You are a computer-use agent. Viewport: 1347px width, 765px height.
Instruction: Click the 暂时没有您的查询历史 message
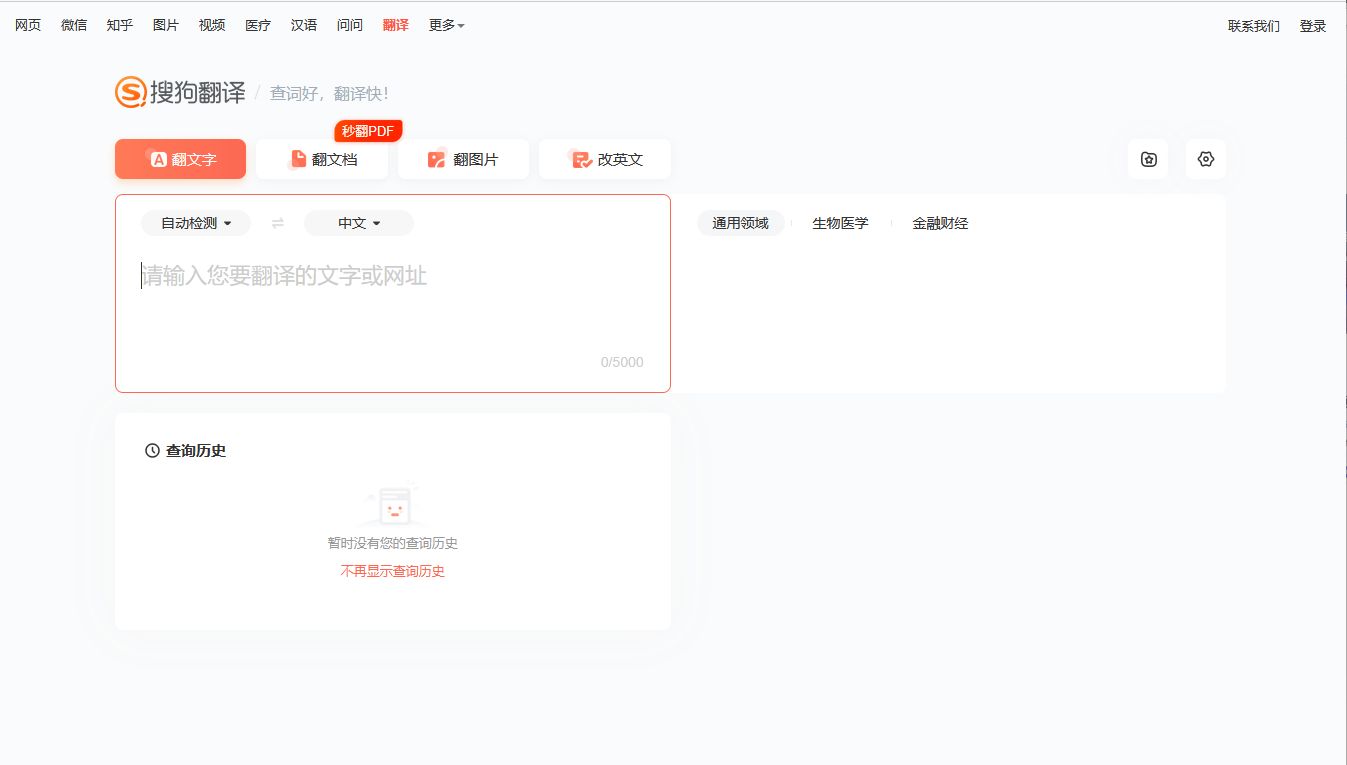(x=392, y=543)
